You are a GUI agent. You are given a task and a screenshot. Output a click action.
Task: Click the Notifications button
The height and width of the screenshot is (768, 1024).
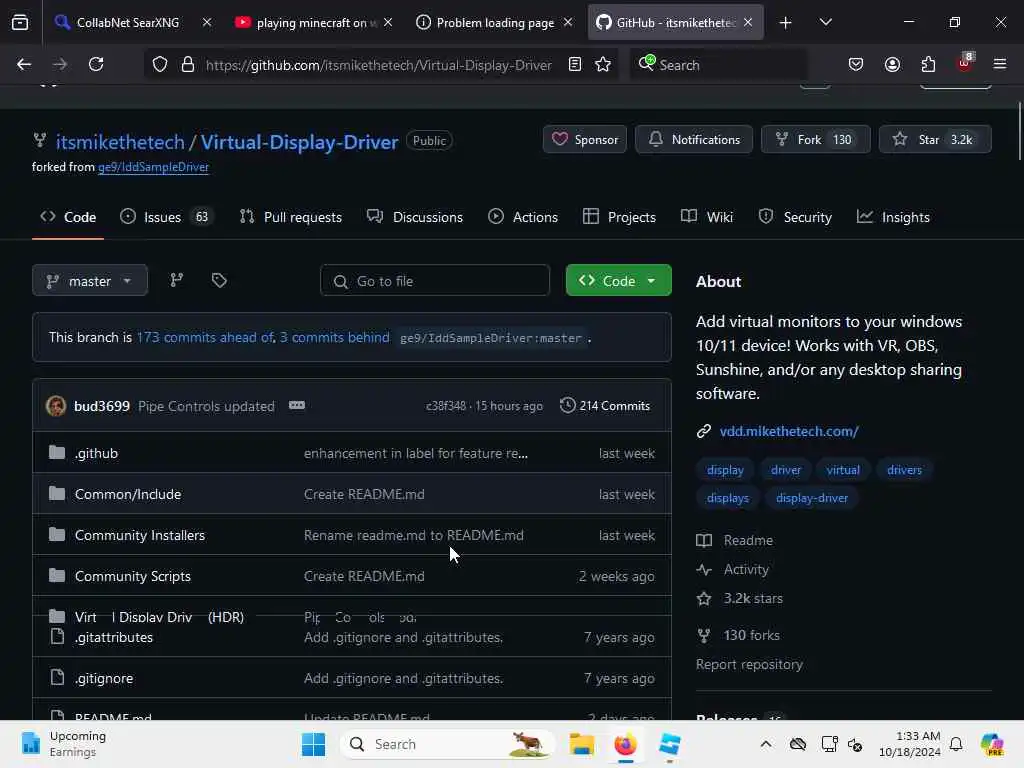[x=694, y=139]
